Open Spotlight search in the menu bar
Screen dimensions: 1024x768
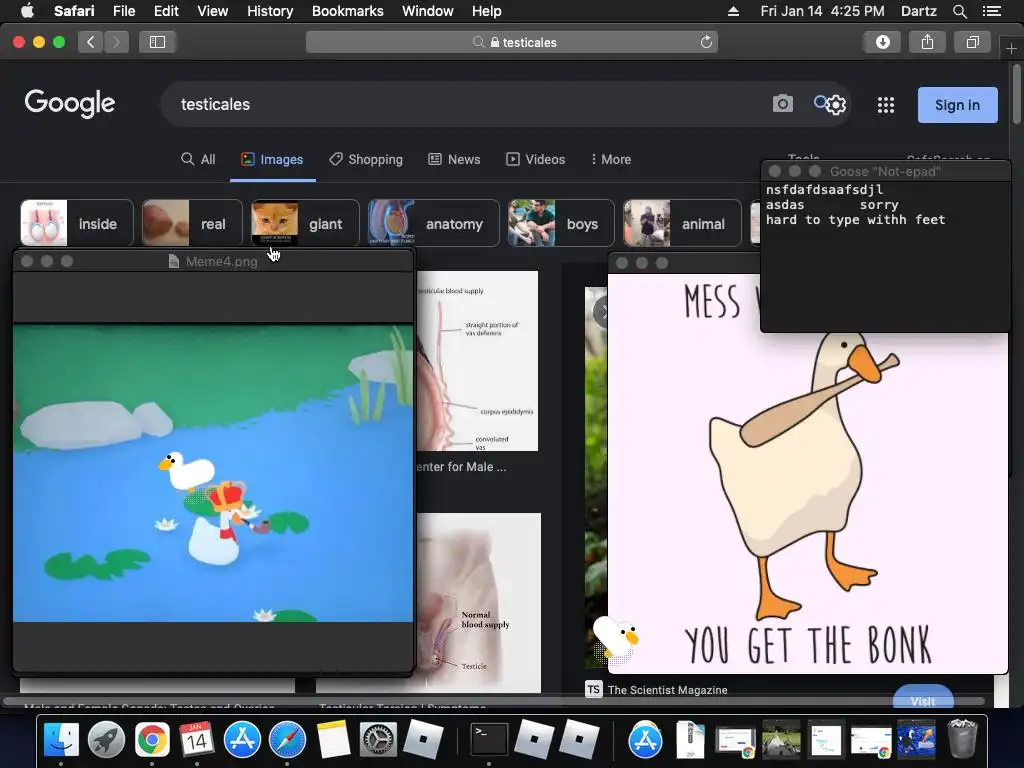[x=959, y=11]
